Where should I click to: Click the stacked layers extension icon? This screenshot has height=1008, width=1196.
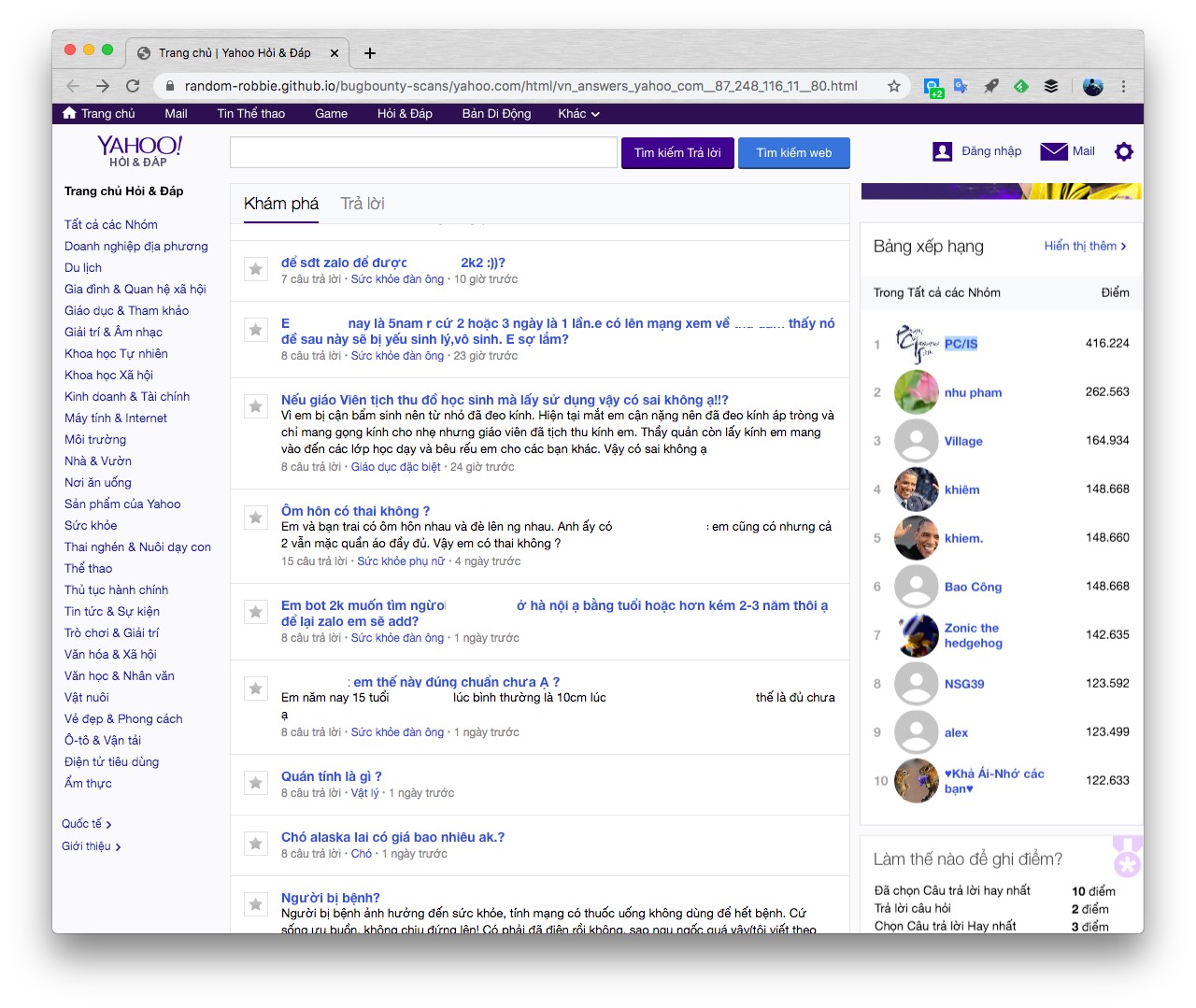pyautogui.click(x=1051, y=86)
